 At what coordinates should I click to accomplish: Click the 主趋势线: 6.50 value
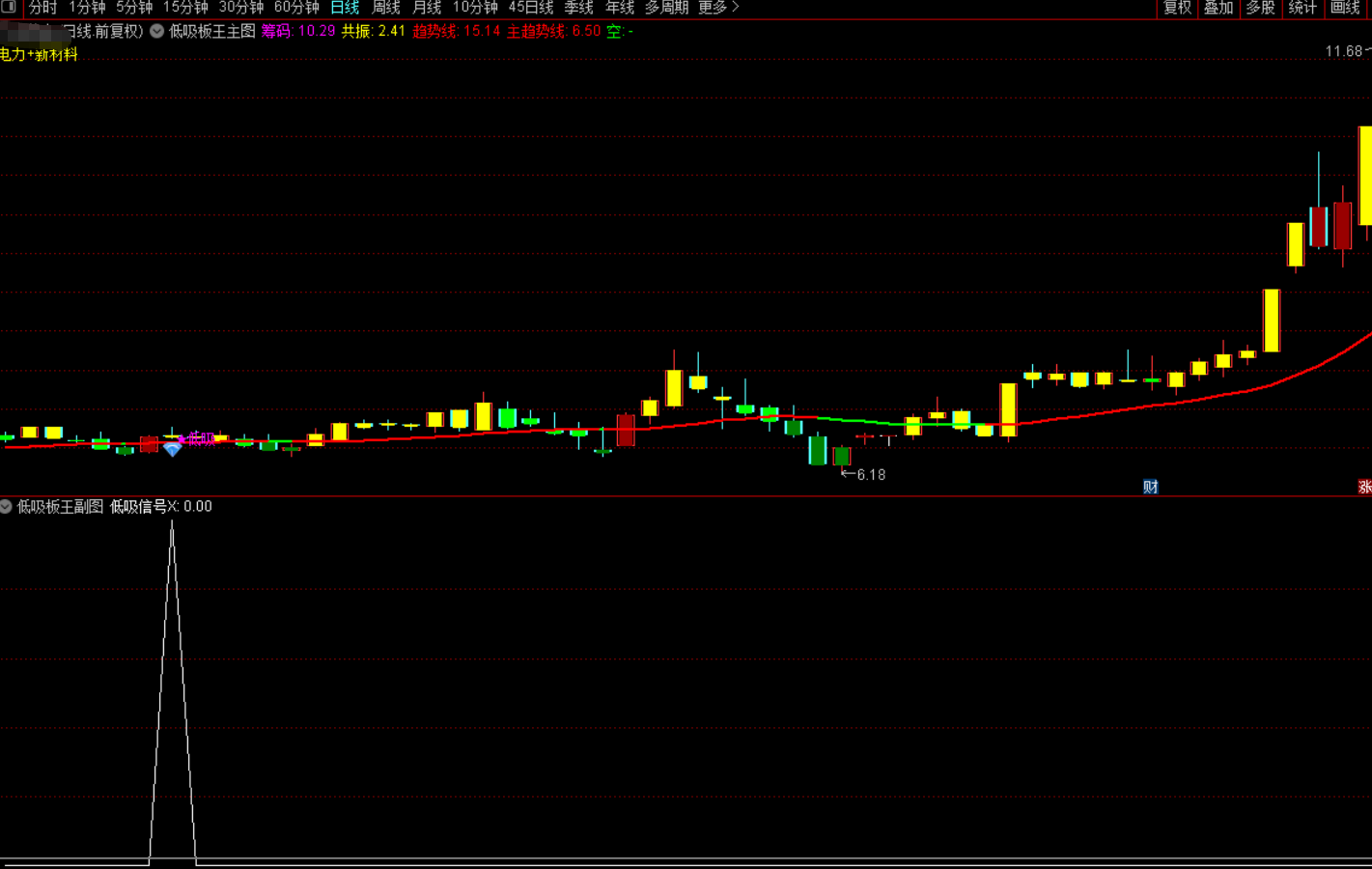click(554, 31)
